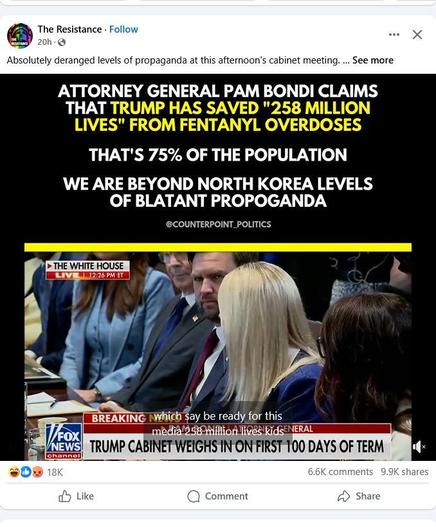This screenshot has width=436, height=527.
Task: Click the post caption text
Action: tap(173, 60)
